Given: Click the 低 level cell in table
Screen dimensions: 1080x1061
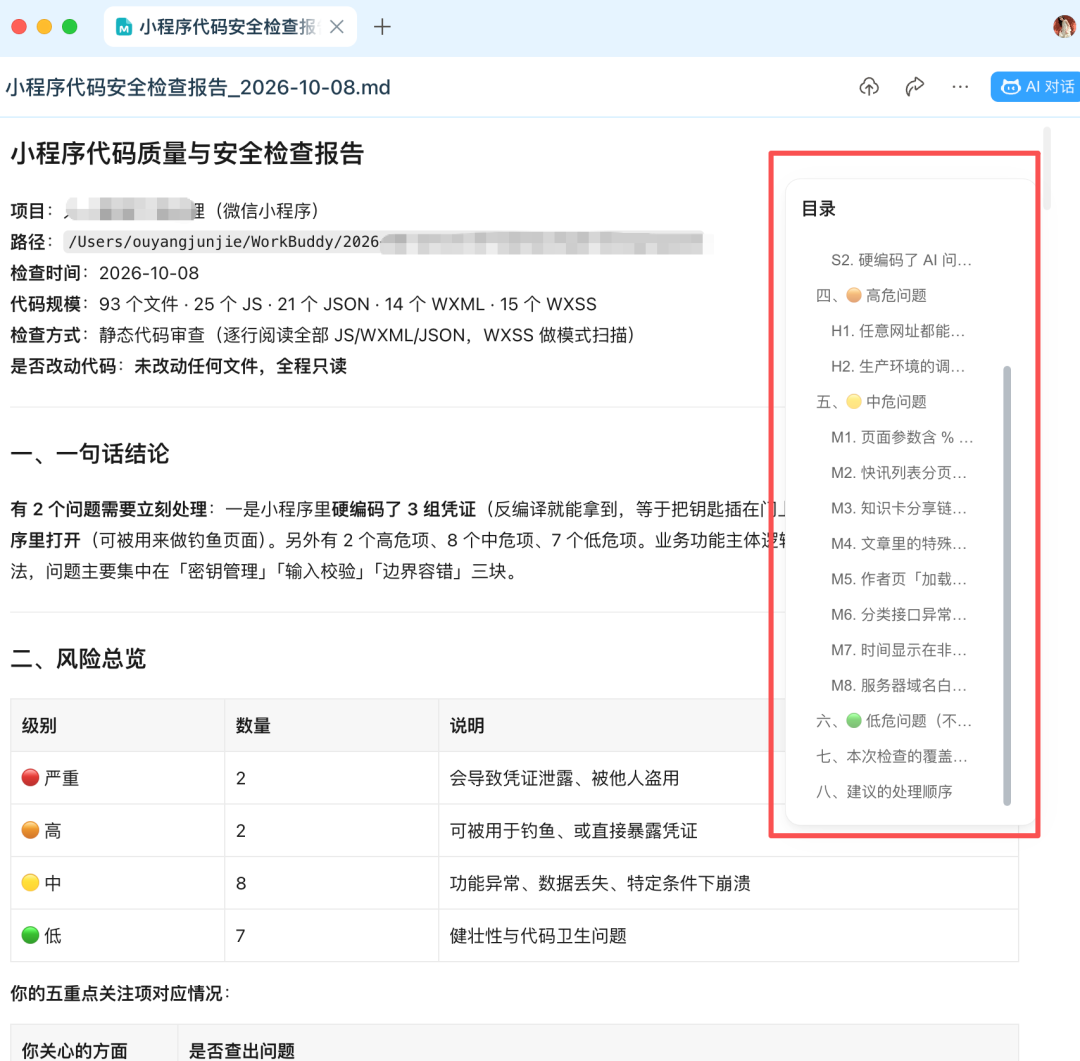Looking at the screenshot, I should click(x=117, y=936).
